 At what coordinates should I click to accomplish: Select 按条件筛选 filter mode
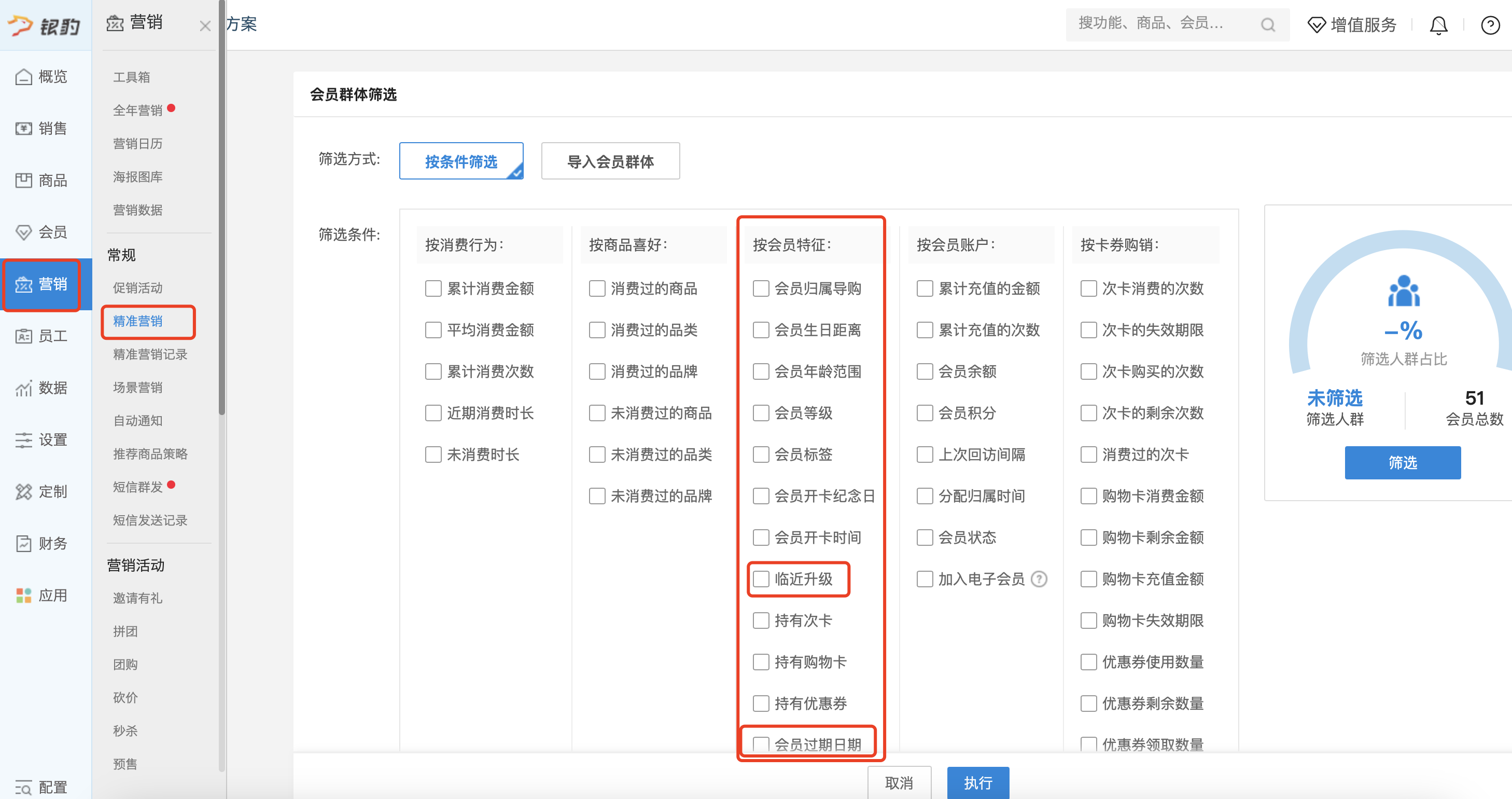click(x=461, y=161)
